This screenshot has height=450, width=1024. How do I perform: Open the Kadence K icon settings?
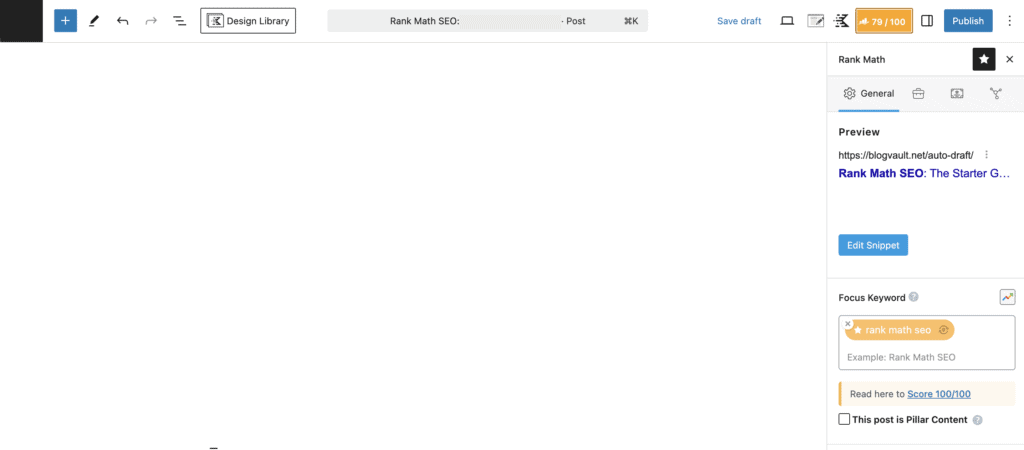click(842, 21)
